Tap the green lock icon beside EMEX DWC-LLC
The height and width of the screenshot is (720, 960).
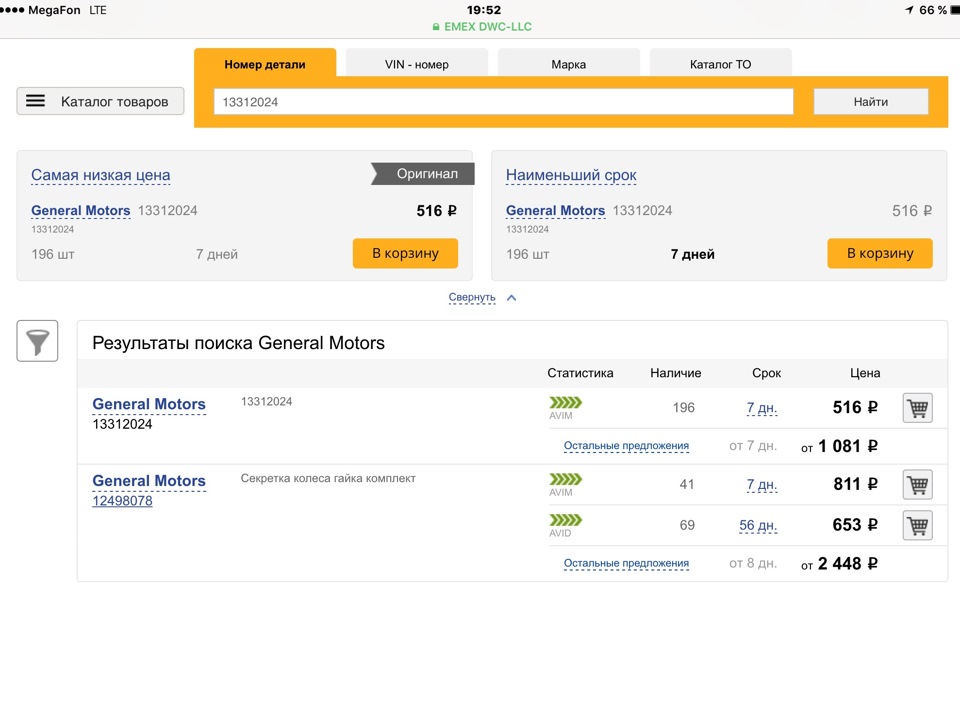[x=436, y=27]
